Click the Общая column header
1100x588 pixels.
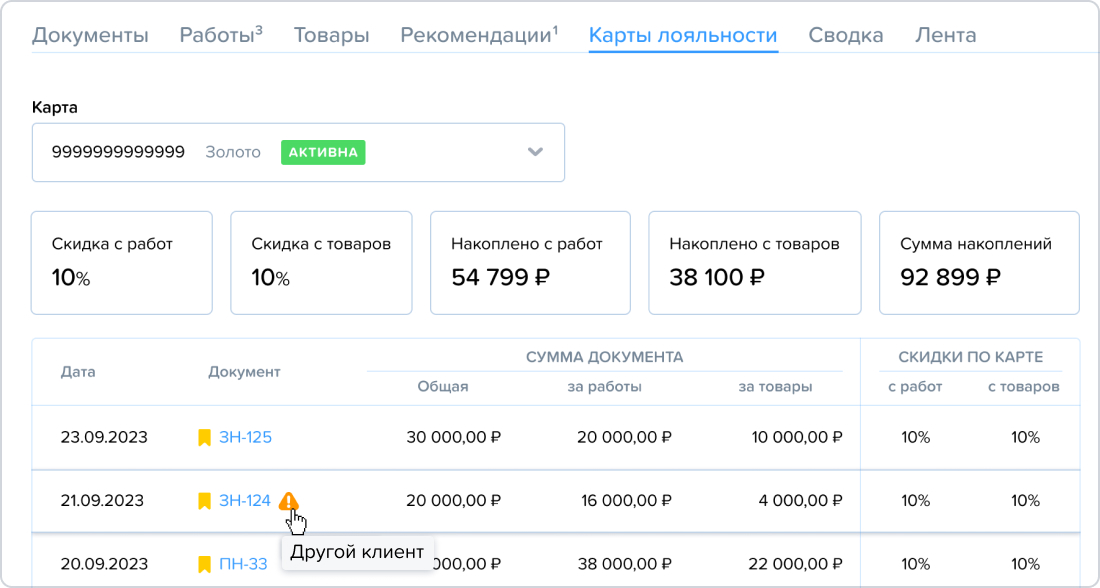point(443,387)
